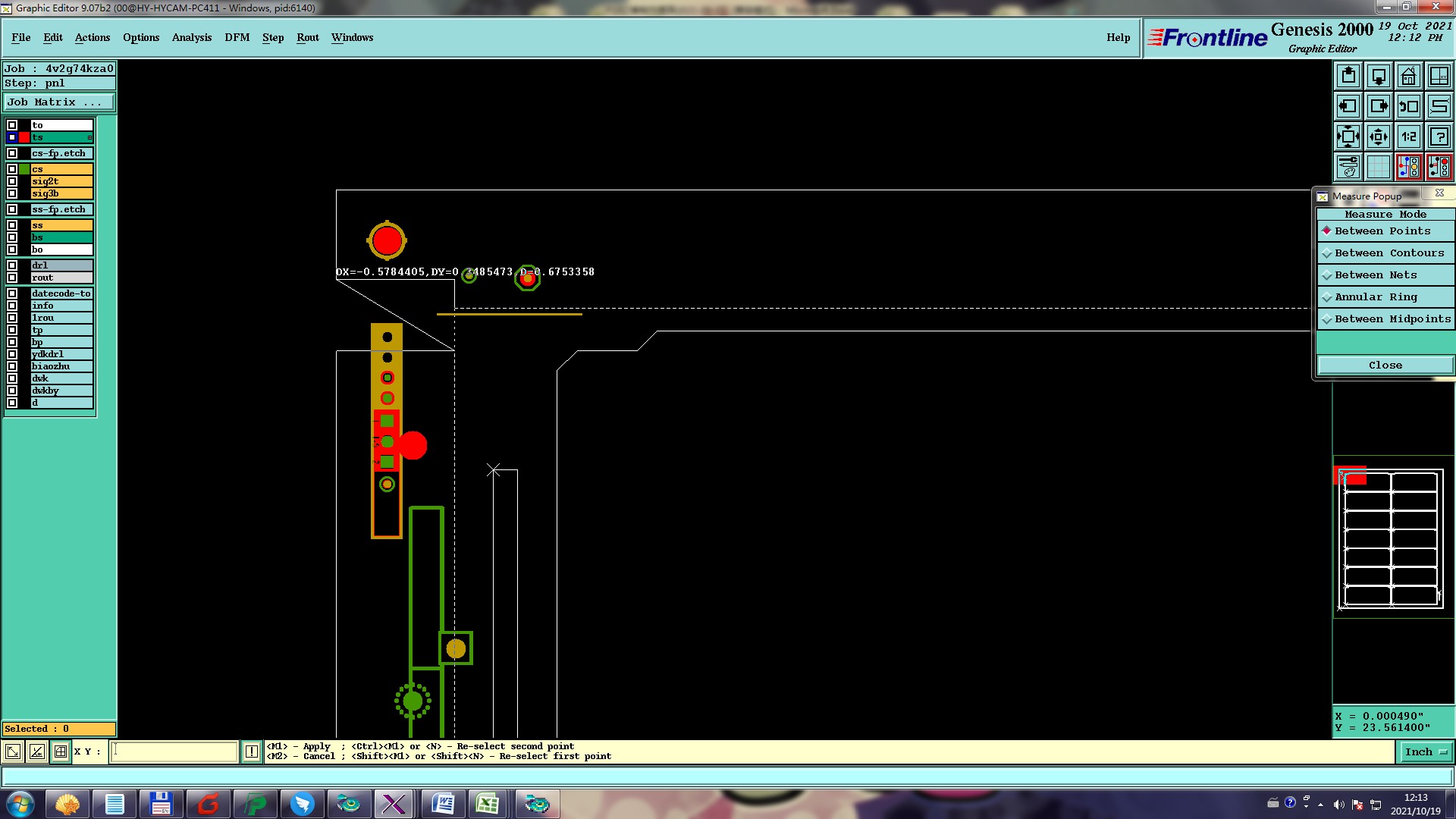Open Excel from the Windows taskbar

pyautogui.click(x=488, y=804)
